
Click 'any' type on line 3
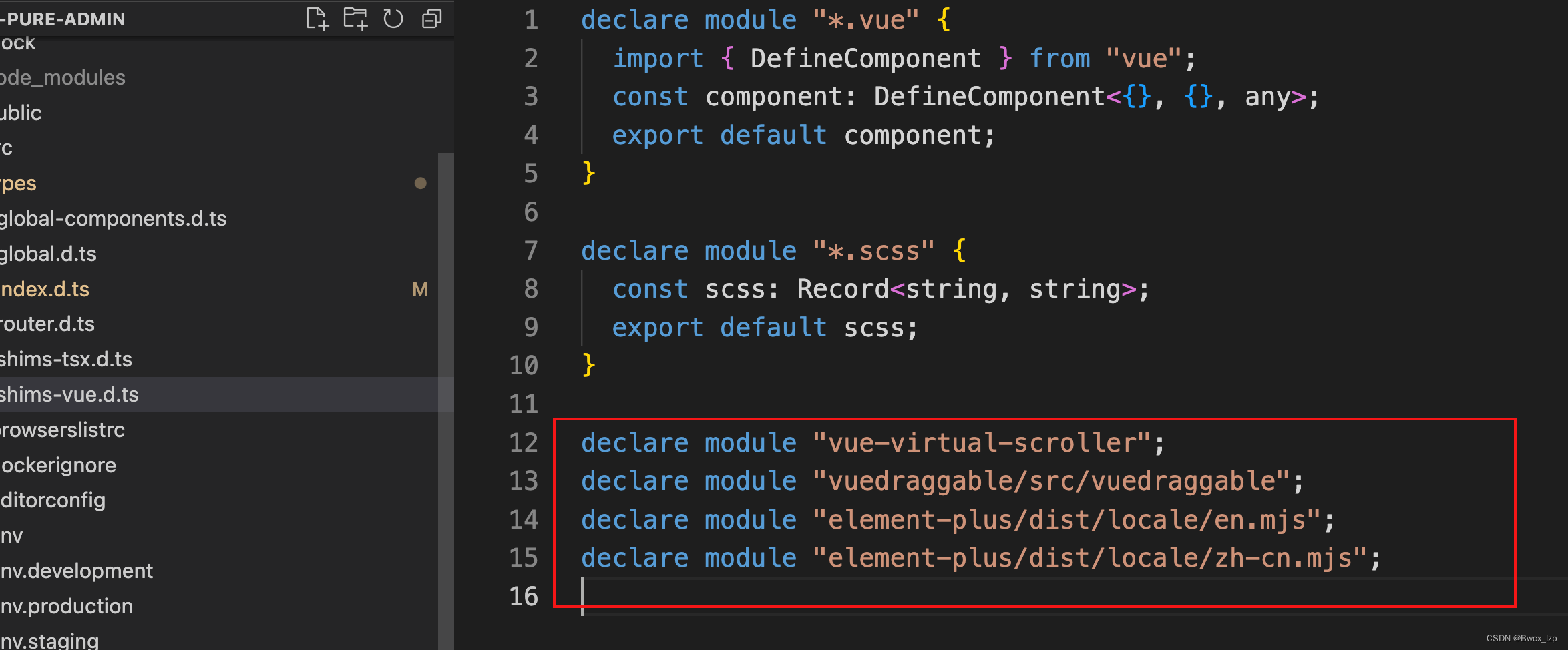(x=1267, y=97)
